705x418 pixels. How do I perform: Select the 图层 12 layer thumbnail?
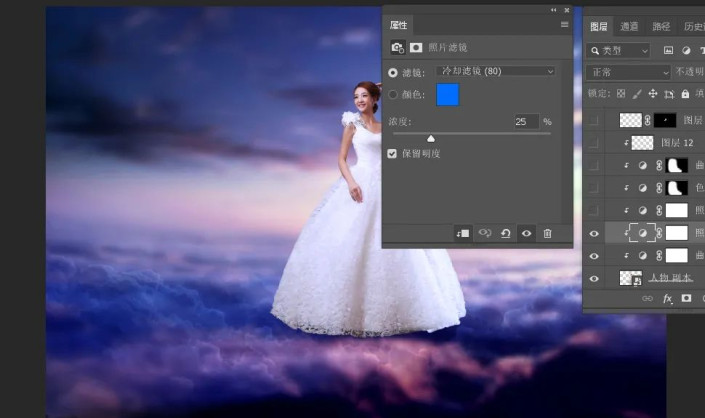[643, 143]
